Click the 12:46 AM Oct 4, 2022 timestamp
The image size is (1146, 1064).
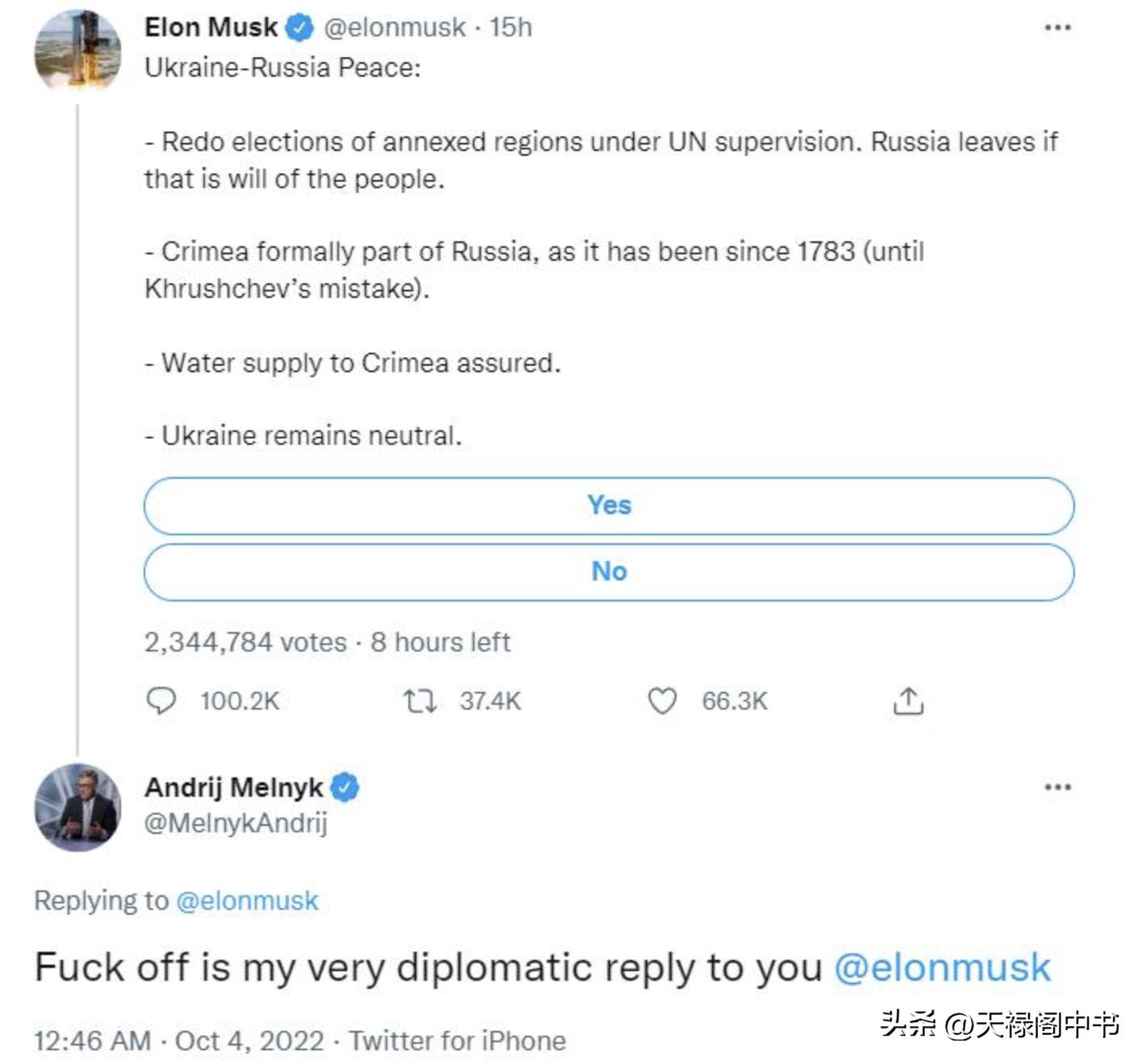[178, 1041]
